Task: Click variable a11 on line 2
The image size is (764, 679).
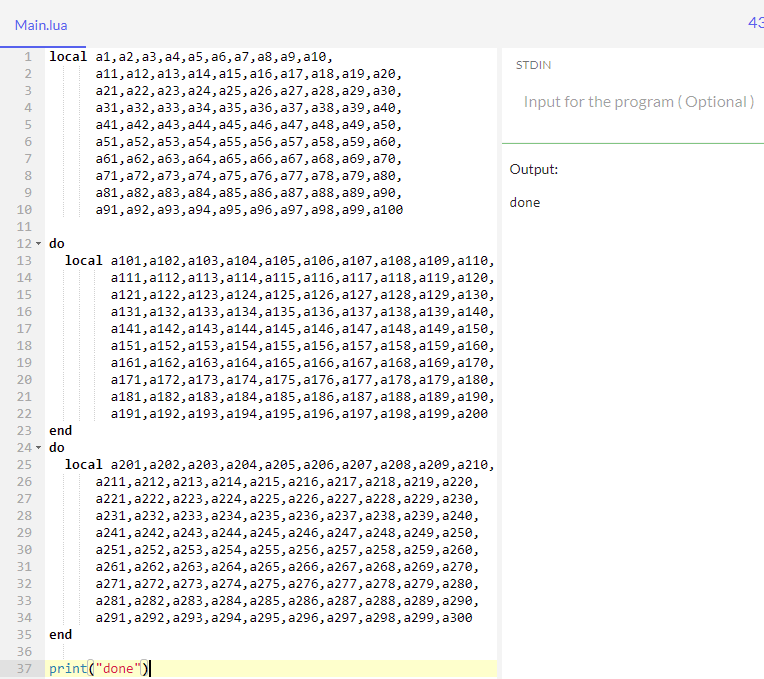Action: click(107, 74)
